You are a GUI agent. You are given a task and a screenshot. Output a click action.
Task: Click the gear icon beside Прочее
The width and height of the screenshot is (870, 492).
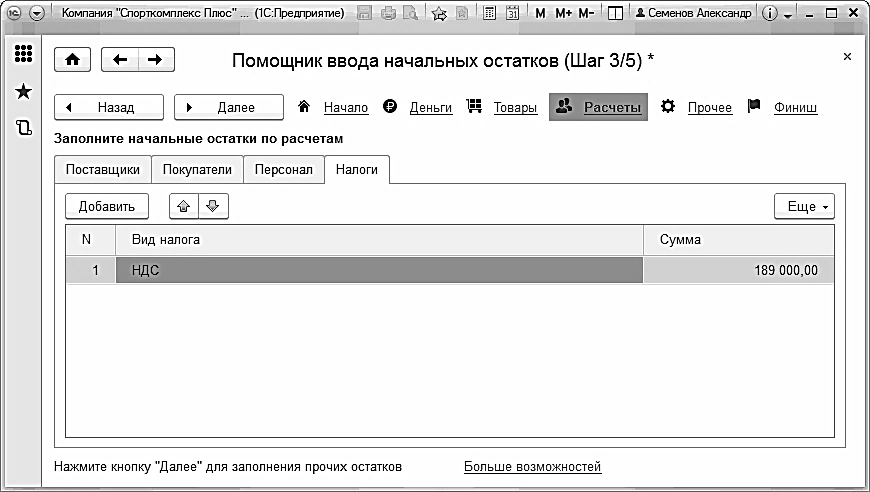(668, 106)
